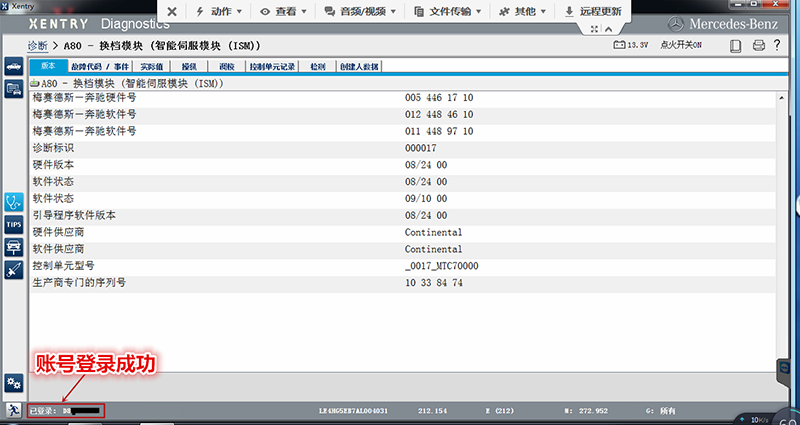Click the logged-in user status field 已登录
Image resolution: width=800 pixels, height=425 pixels.
point(66,411)
